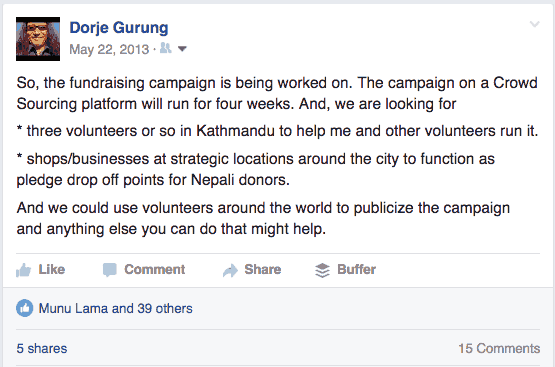Viewport: 555px width, 367px height.
Task: Open the May 22, 2013 timestamp link
Action: [x=109, y=49]
